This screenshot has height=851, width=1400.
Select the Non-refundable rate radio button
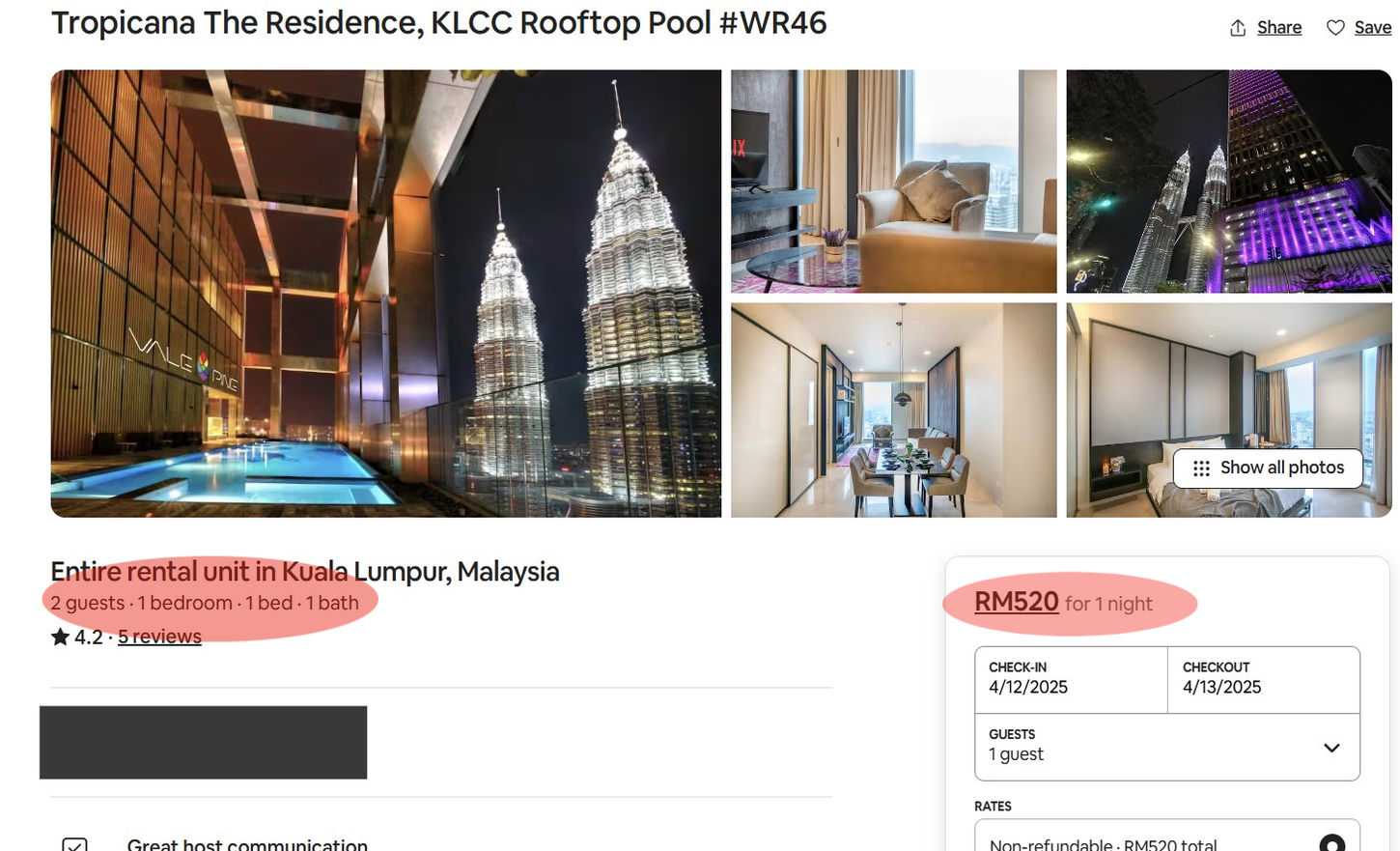pos(1332,844)
